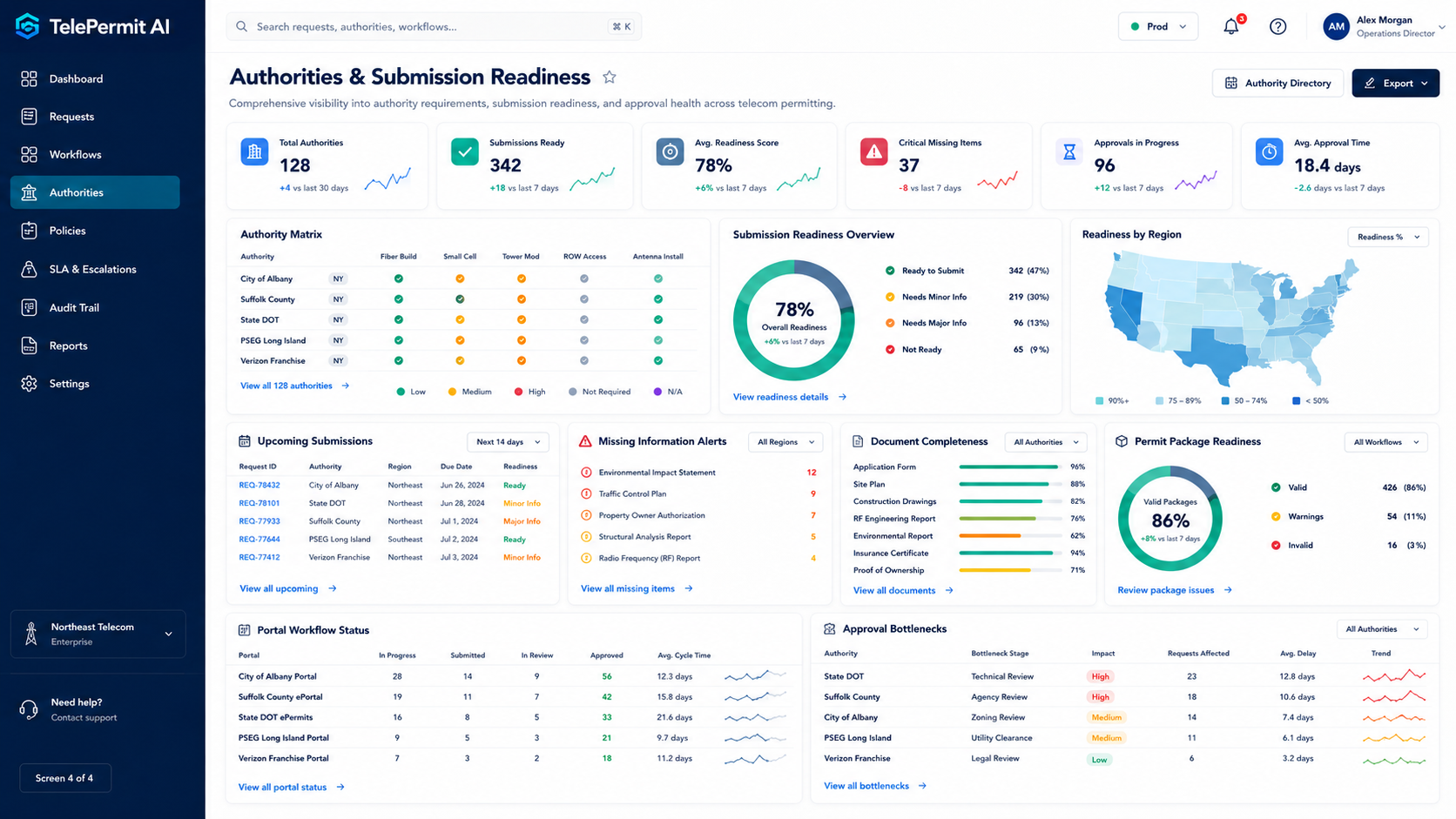Click the search requests input field

pos(434,27)
